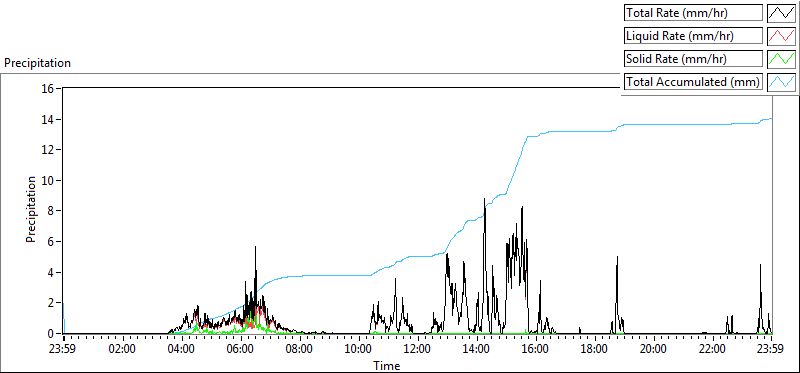Image resolution: width=800 pixels, height=373 pixels.
Task: Select the Liquid Rate (mm/hr) legend label
Action: click(x=693, y=36)
